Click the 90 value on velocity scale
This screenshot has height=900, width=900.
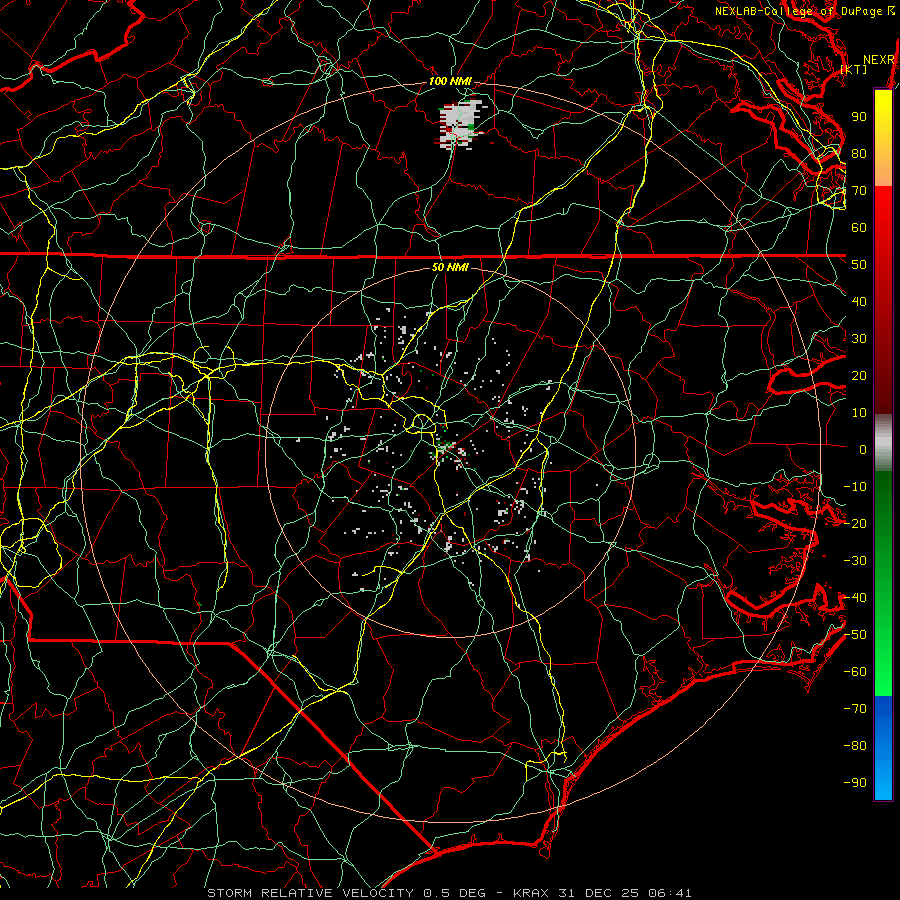point(859,117)
